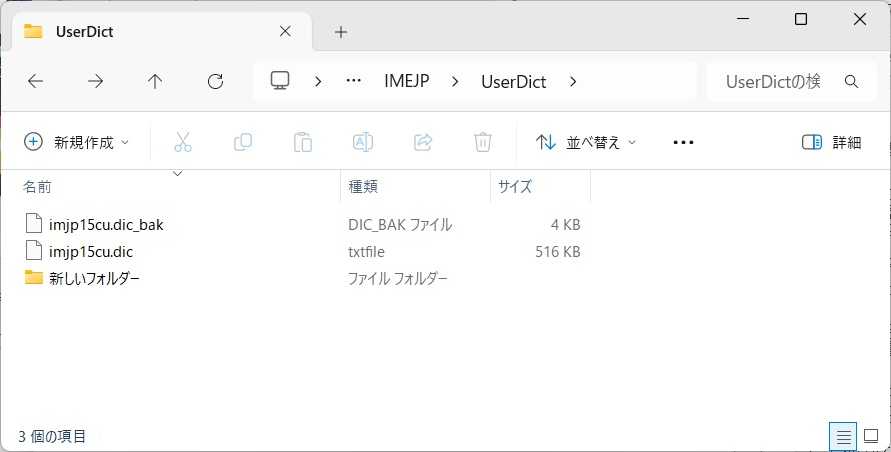
Task: Click the Back navigation arrow
Action: 36,82
